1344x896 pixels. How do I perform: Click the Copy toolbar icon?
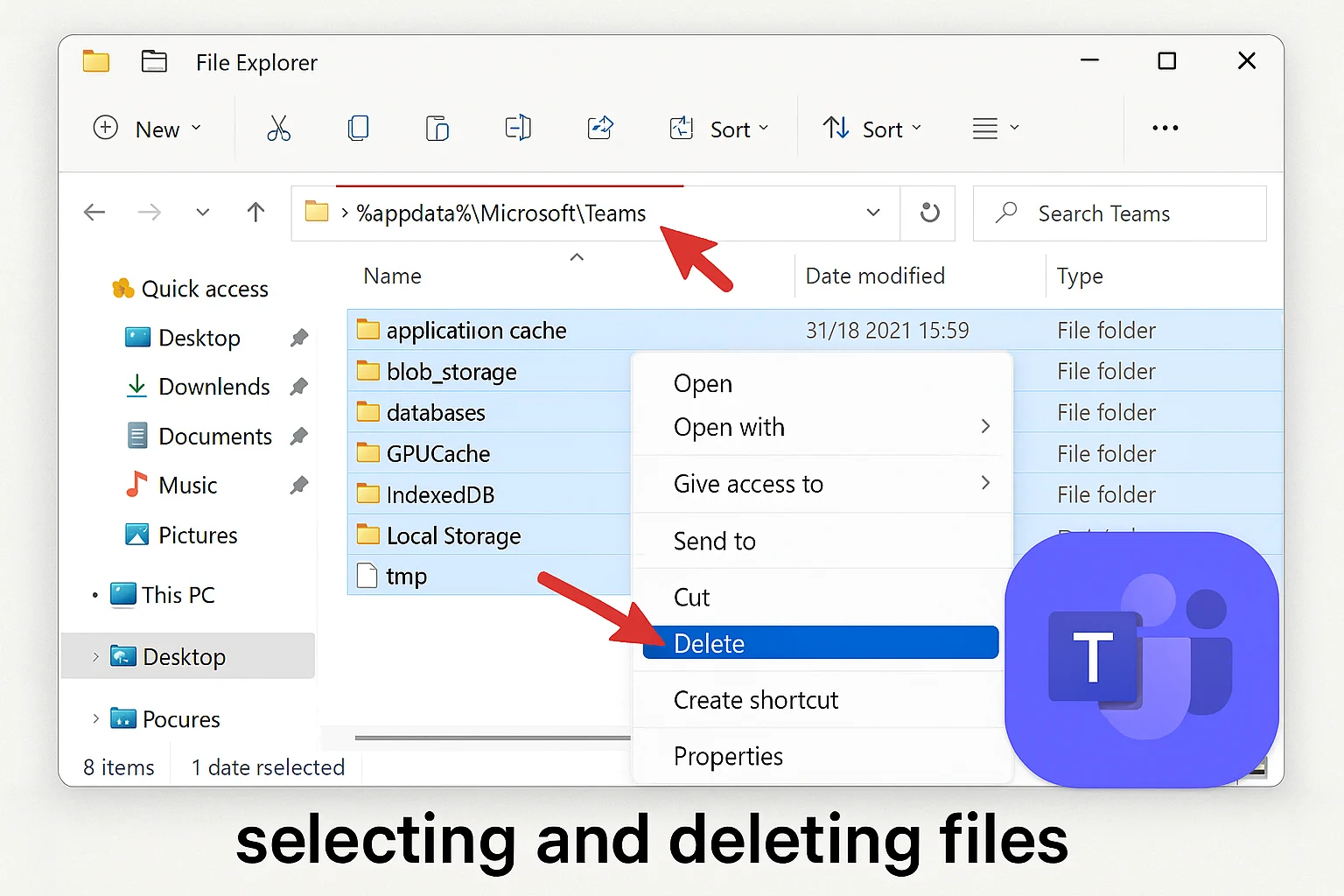click(x=358, y=129)
